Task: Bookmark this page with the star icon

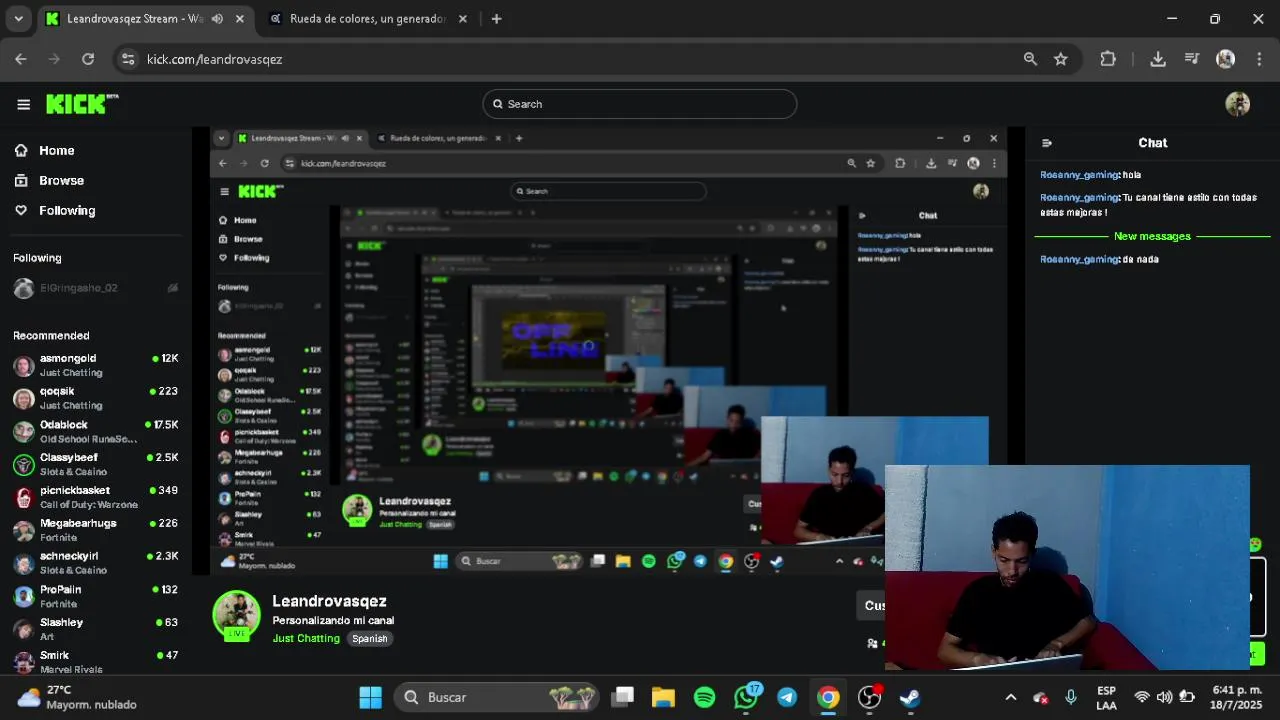Action: click(1061, 59)
